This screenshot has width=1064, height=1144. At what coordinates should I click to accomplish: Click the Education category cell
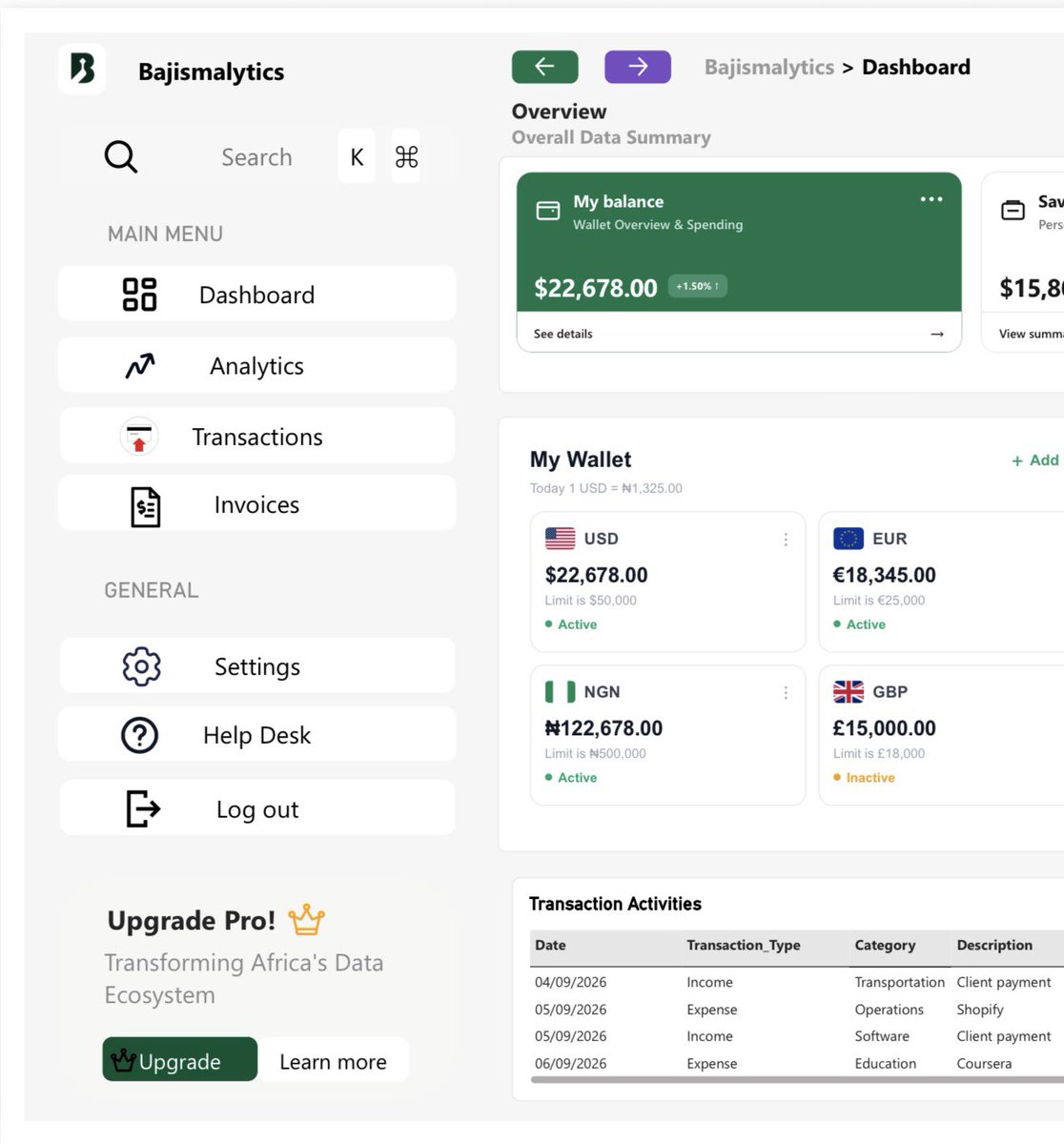coord(885,1063)
